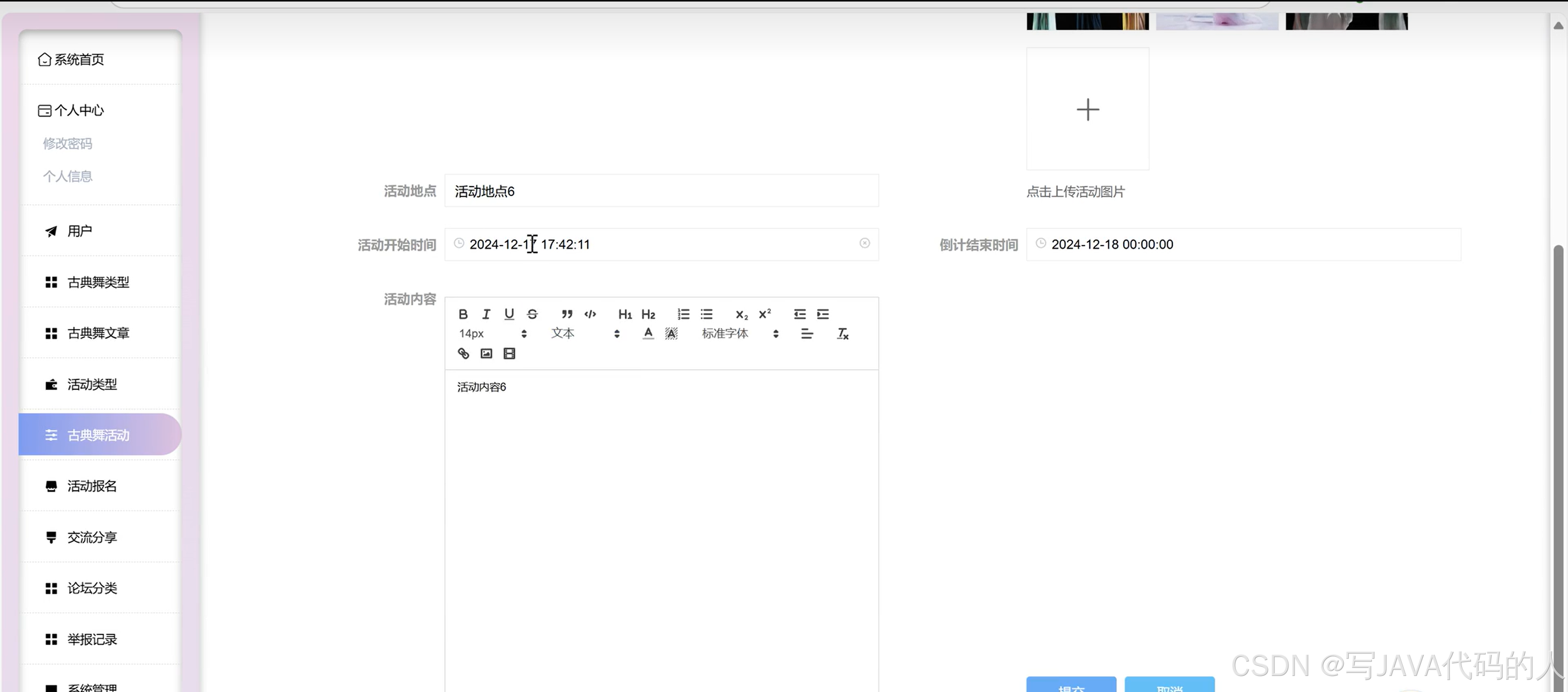Insert an ordered list
The height and width of the screenshot is (692, 1568).
coord(683,314)
